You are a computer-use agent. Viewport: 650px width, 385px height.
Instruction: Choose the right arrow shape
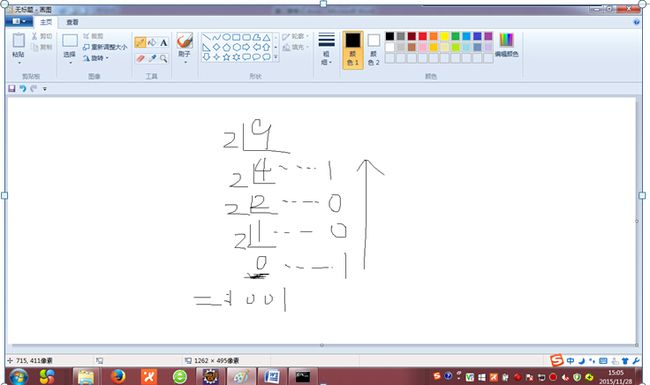[x=246, y=47]
